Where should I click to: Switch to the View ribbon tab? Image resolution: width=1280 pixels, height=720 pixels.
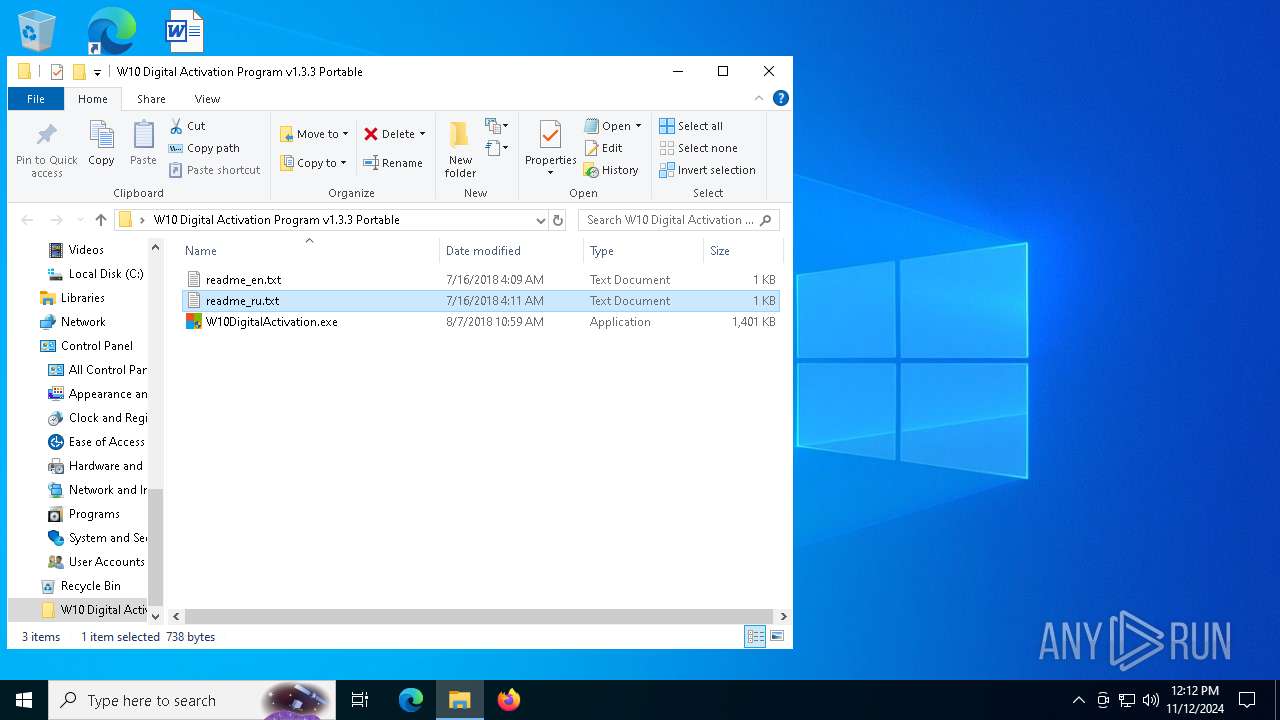(207, 99)
